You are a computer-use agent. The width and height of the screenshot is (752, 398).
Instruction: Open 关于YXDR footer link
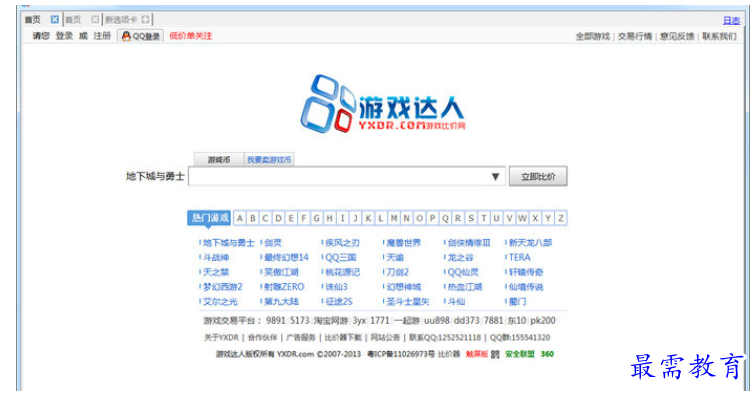tap(221, 338)
